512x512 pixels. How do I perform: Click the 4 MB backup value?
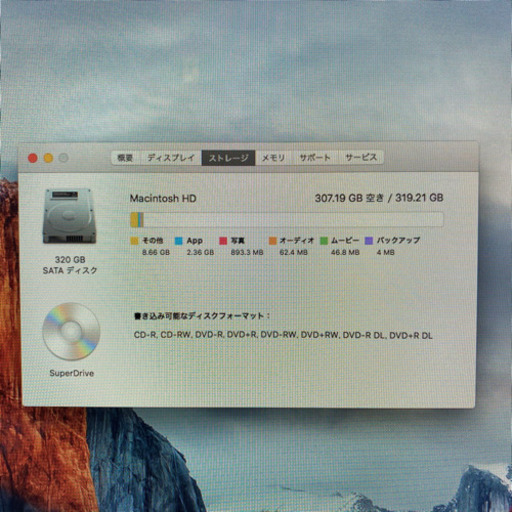coord(386,252)
